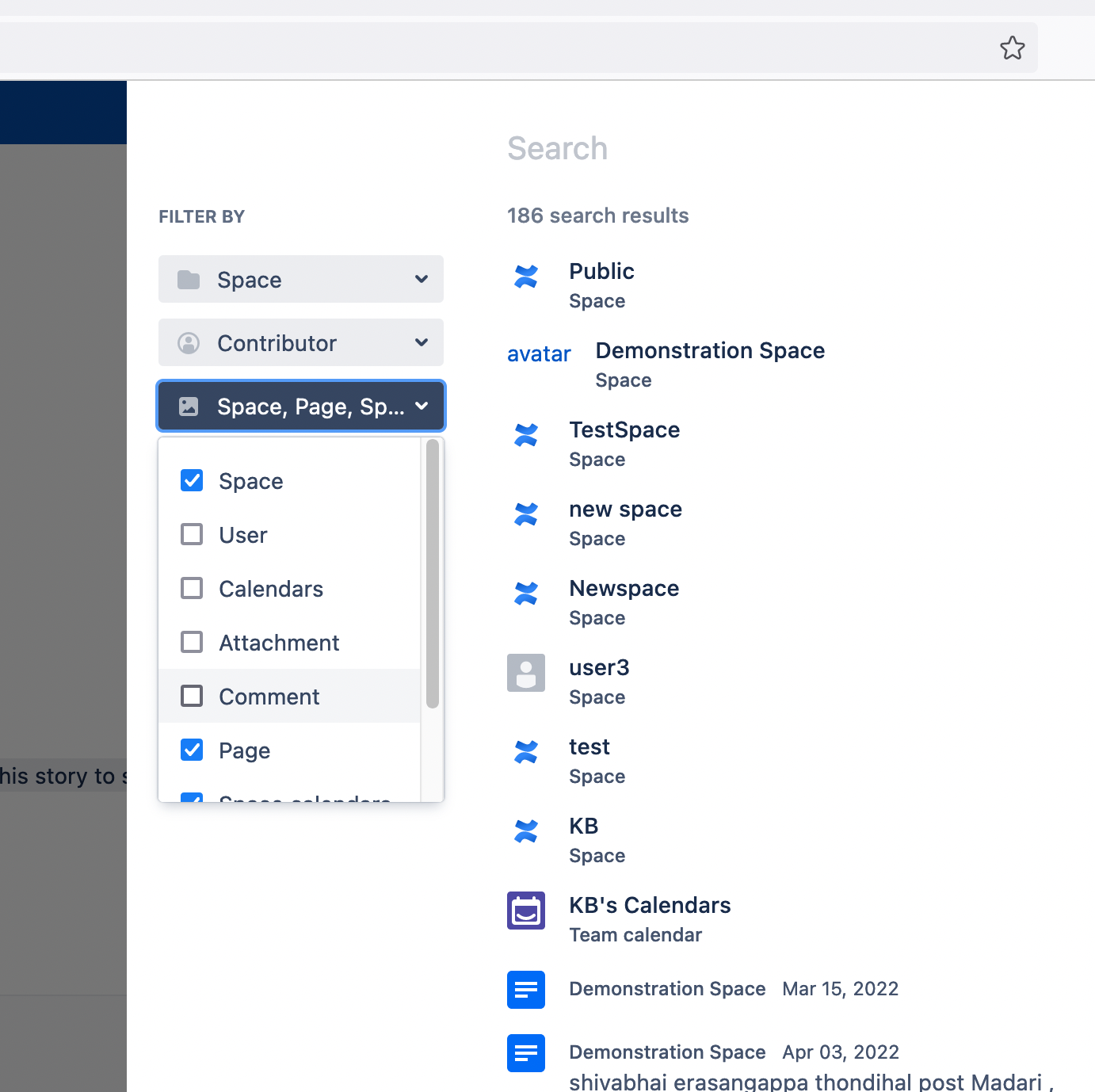The height and width of the screenshot is (1092, 1095).
Task: Click the folder icon in the Space filter
Action: [189, 279]
